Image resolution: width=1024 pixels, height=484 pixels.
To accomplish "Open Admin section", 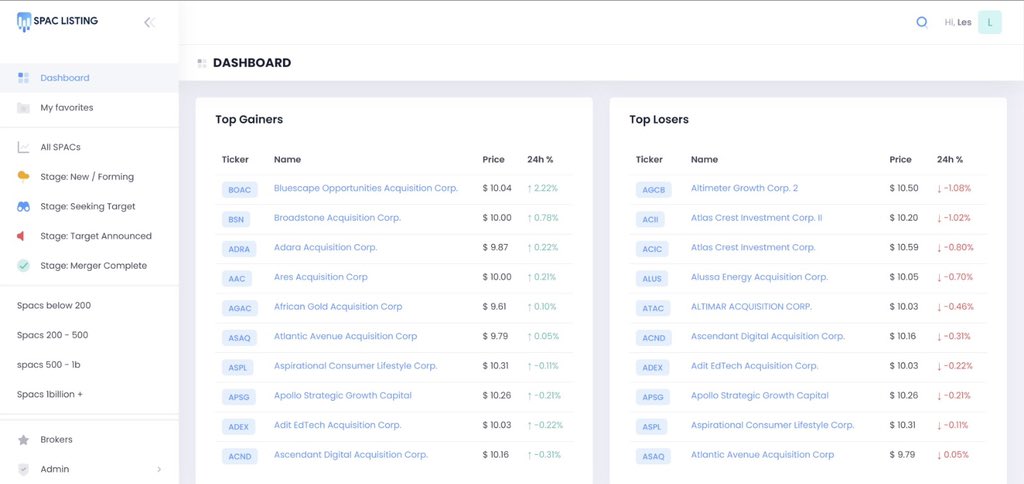I will click(55, 469).
